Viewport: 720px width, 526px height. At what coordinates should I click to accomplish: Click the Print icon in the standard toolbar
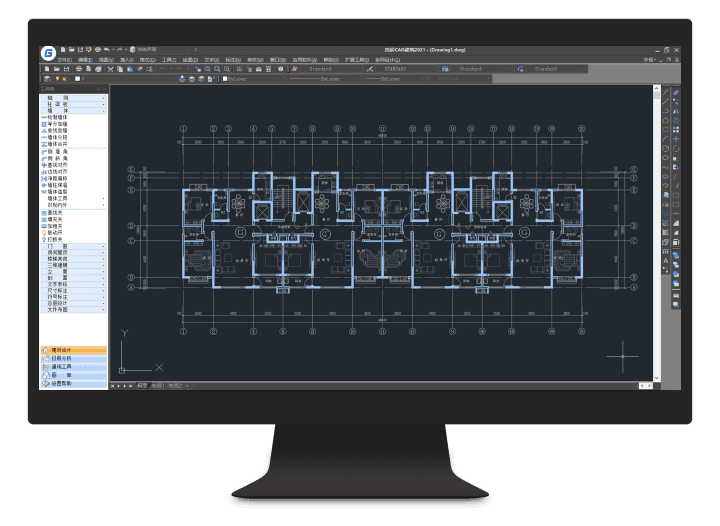(79, 69)
